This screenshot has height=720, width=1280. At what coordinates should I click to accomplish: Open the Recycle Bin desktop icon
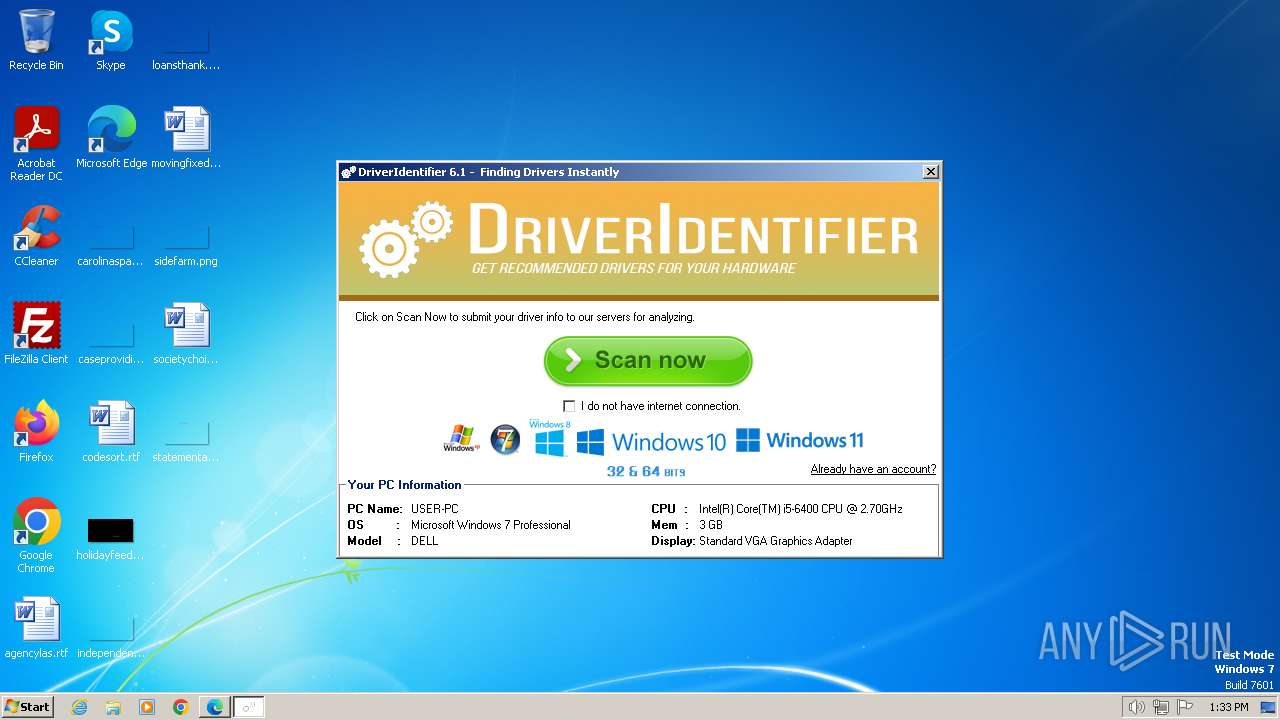point(36,40)
